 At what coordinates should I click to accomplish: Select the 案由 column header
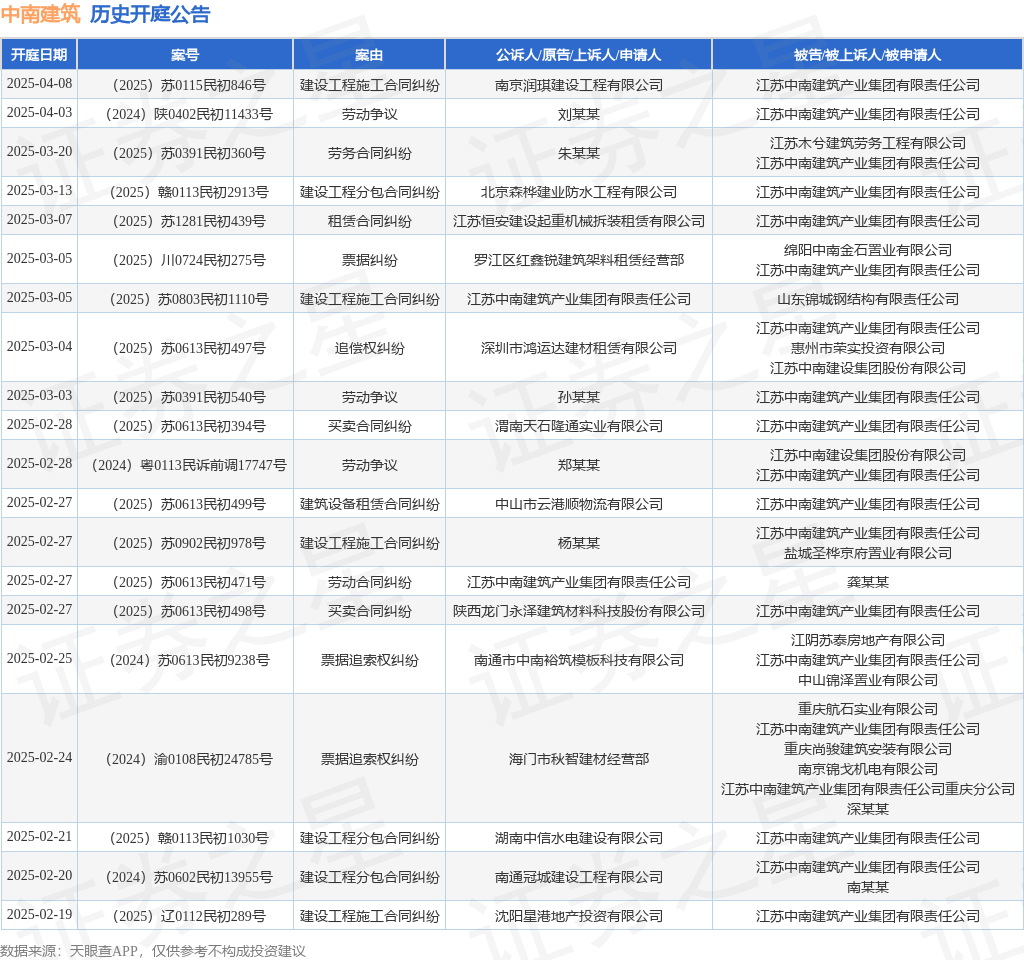coord(369,55)
